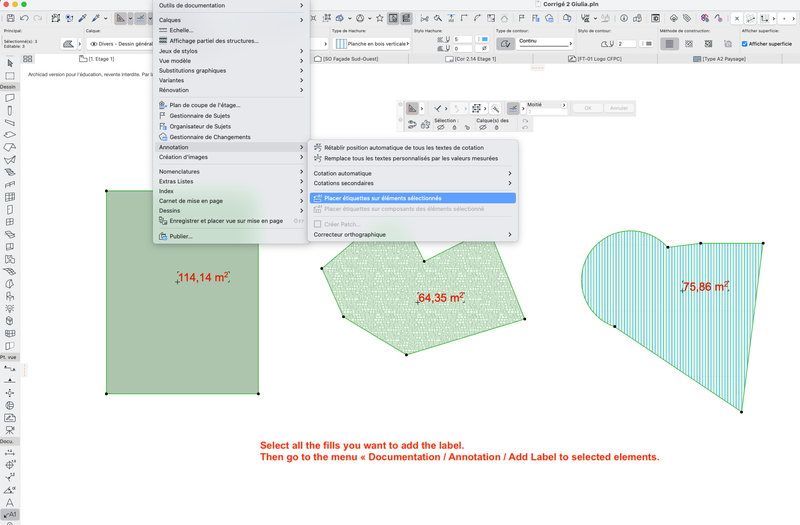Choose Placer étiquettes sur éléments sélectionnés

[x=412, y=198]
